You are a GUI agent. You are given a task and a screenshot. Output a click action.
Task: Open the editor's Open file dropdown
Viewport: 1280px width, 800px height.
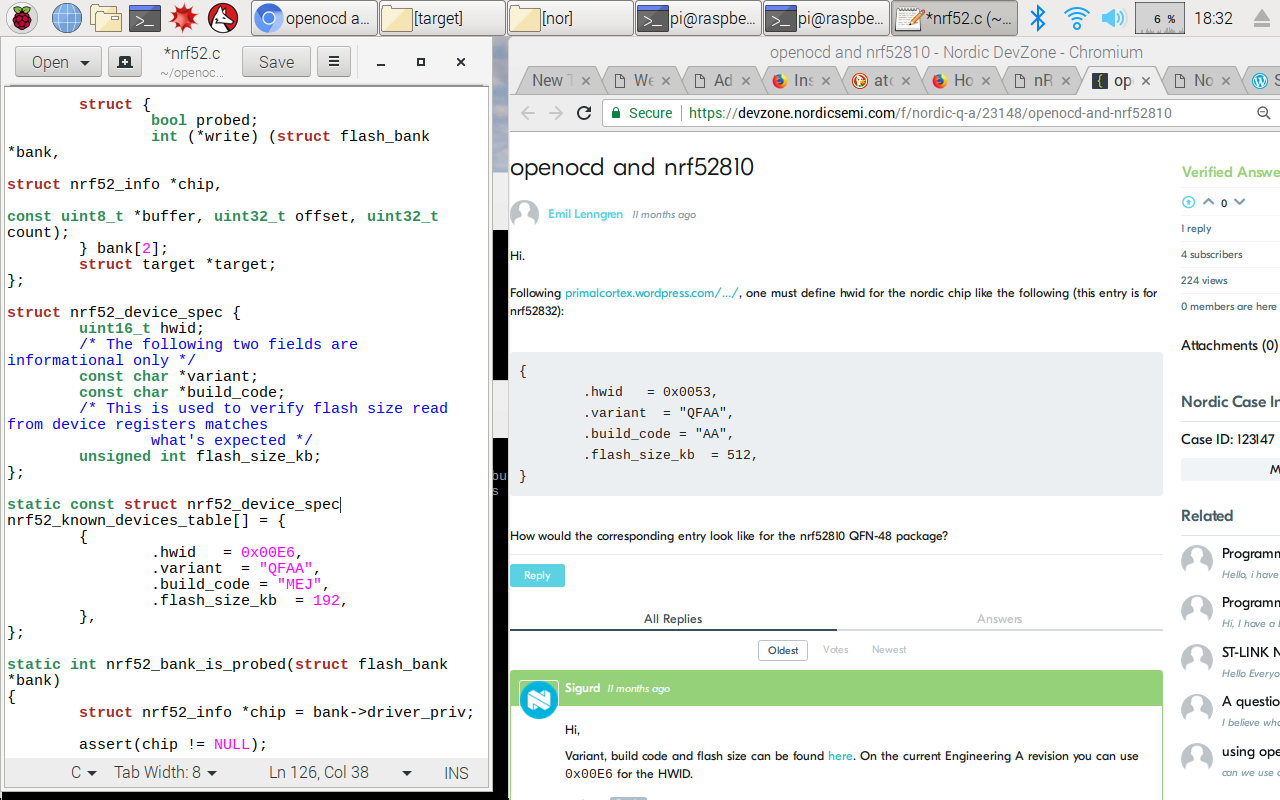tap(58, 62)
